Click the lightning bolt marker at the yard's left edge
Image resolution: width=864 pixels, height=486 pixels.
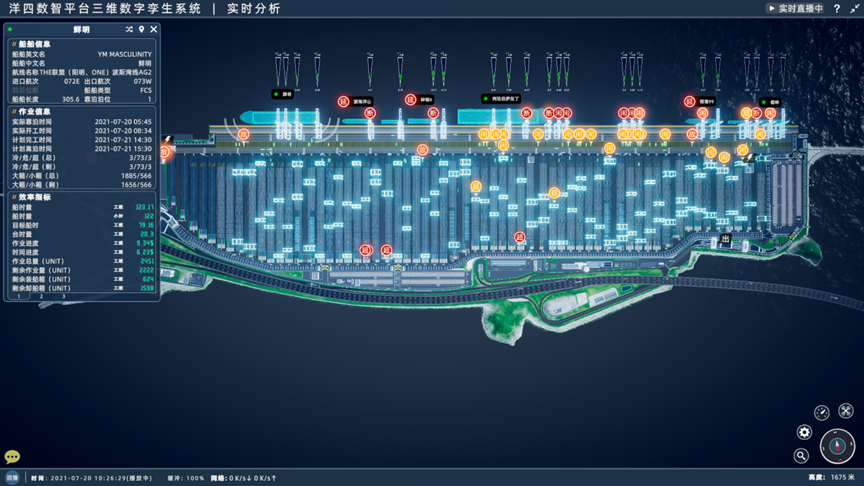tap(167, 140)
